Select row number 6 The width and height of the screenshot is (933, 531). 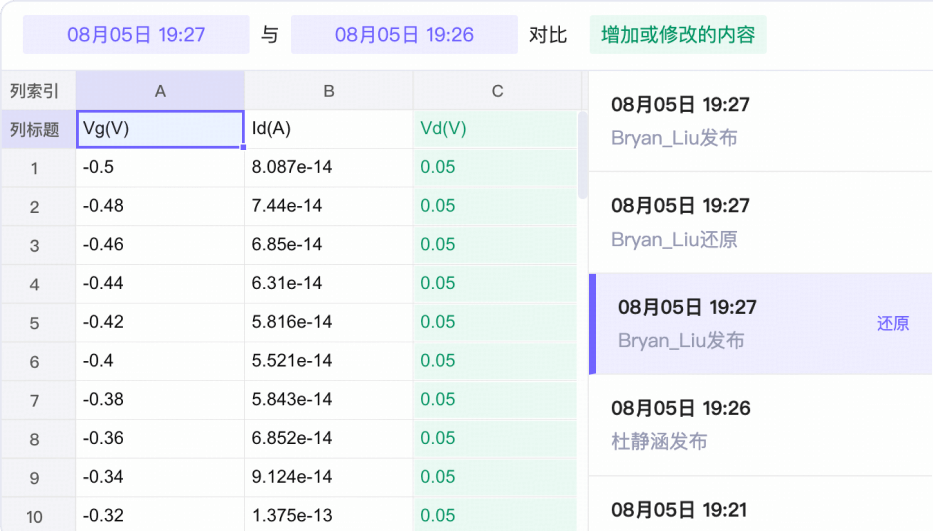[x=38, y=361]
